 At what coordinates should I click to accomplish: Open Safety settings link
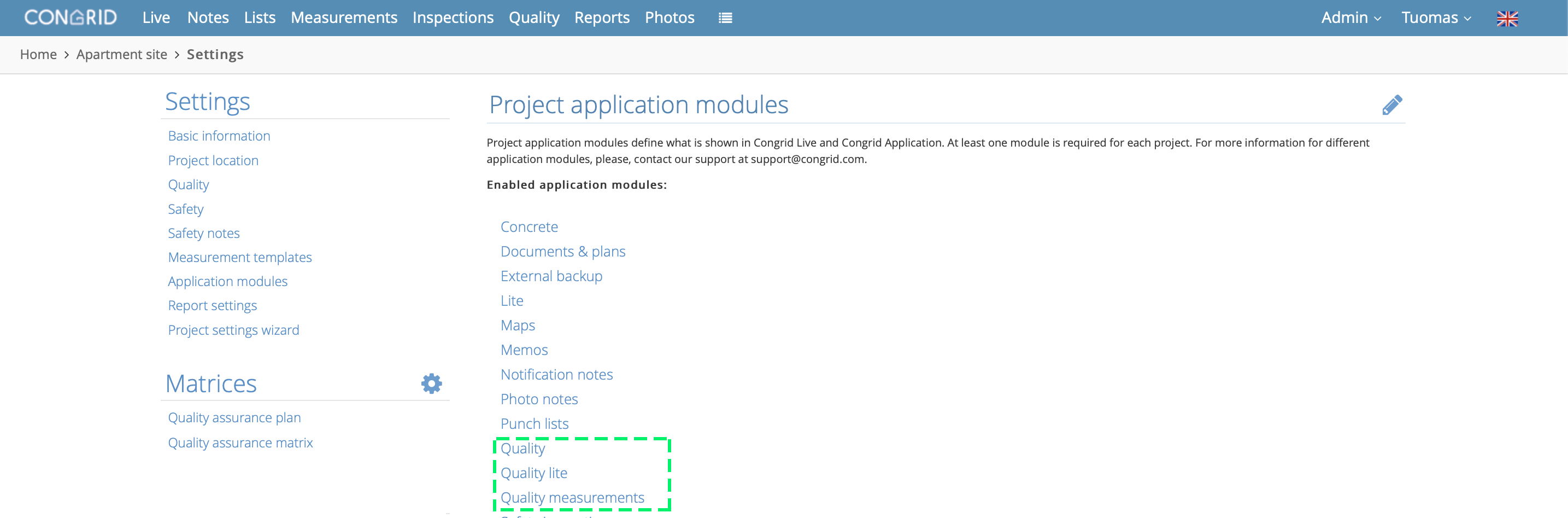pyautogui.click(x=186, y=209)
